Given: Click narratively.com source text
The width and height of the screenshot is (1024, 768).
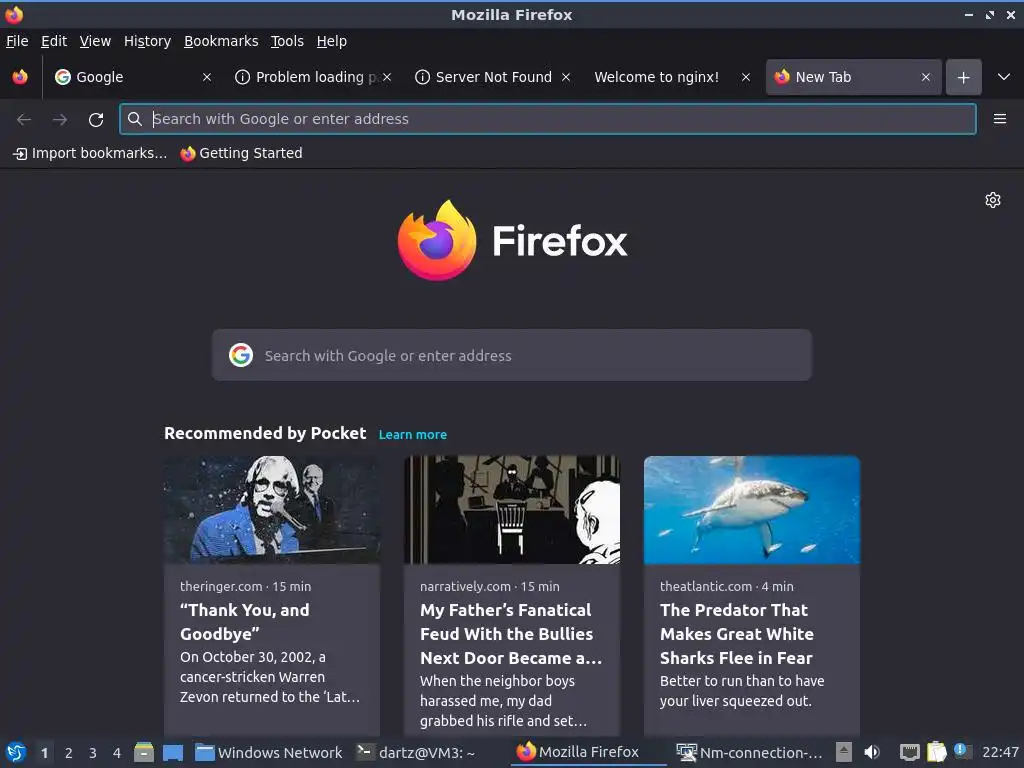Looking at the screenshot, I should click(x=465, y=586).
